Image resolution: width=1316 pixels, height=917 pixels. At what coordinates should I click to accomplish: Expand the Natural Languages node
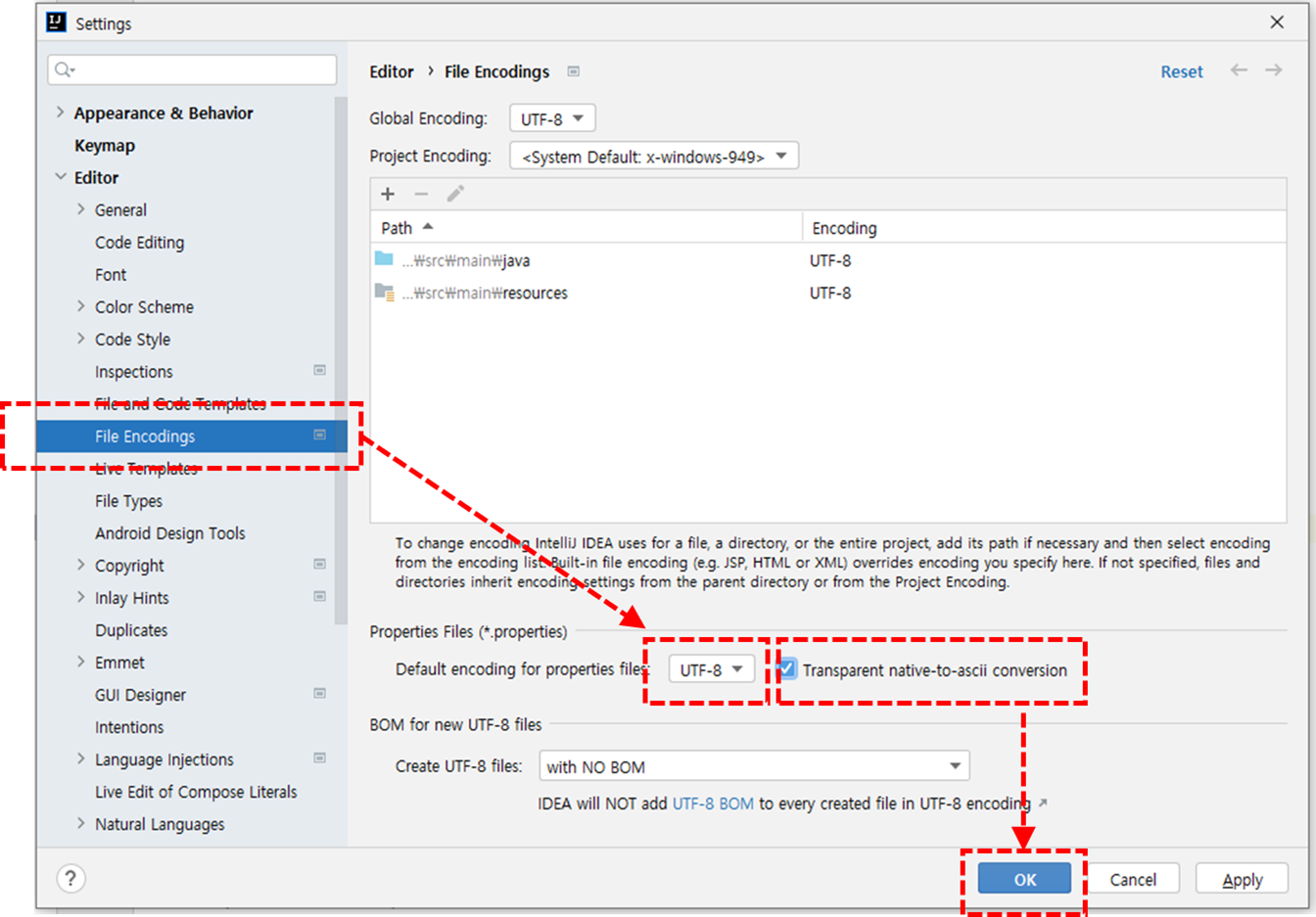[81, 823]
